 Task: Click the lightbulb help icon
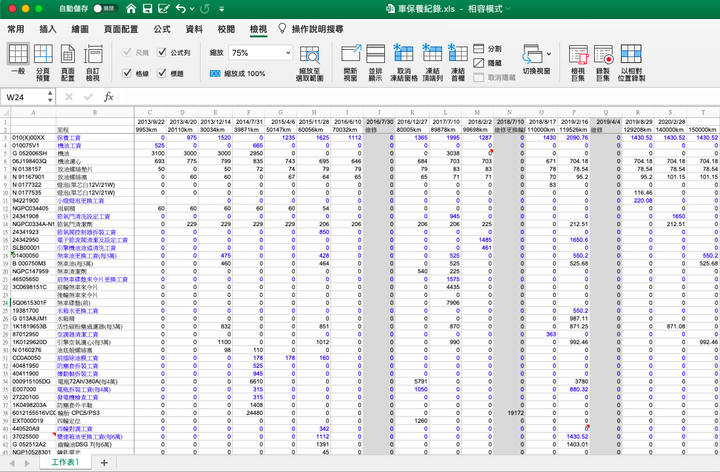click(x=282, y=28)
